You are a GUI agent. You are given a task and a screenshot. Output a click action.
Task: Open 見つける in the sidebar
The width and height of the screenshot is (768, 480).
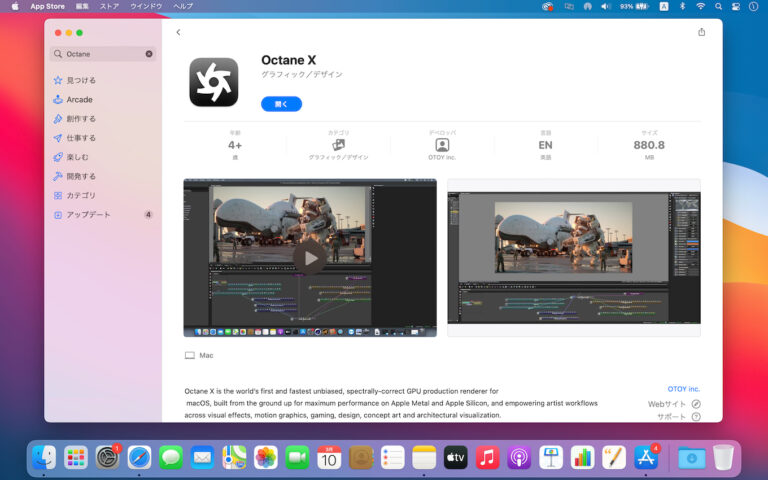pos(81,80)
